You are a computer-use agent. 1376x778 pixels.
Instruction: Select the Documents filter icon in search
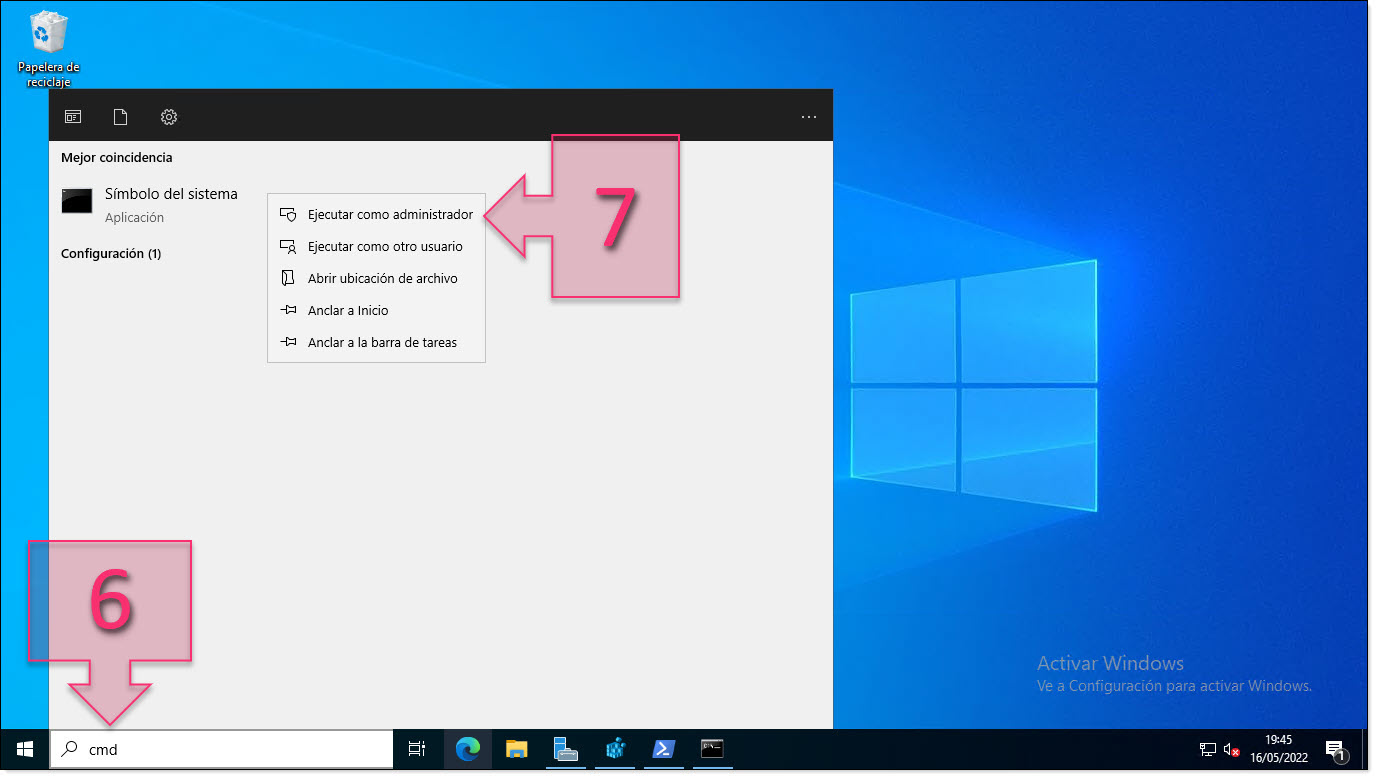point(120,117)
